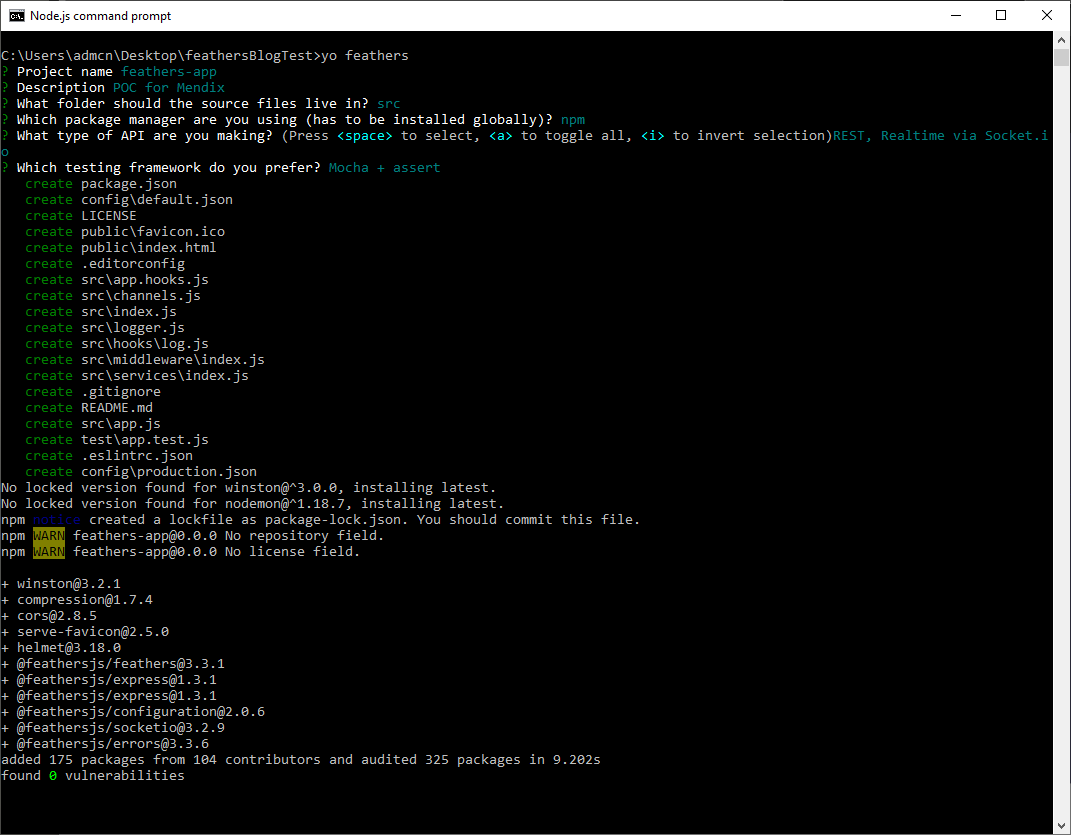Click the 'REST, Realtime via Socket.i' API answer
1071x835 pixels.
[x=941, y=136]
